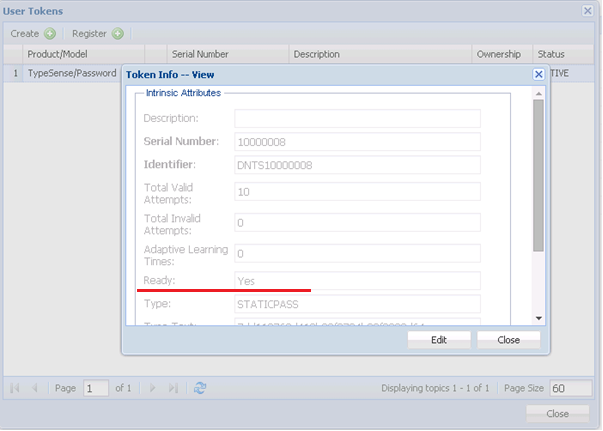
Task: Click the page number field
Action: coord(96,388)
